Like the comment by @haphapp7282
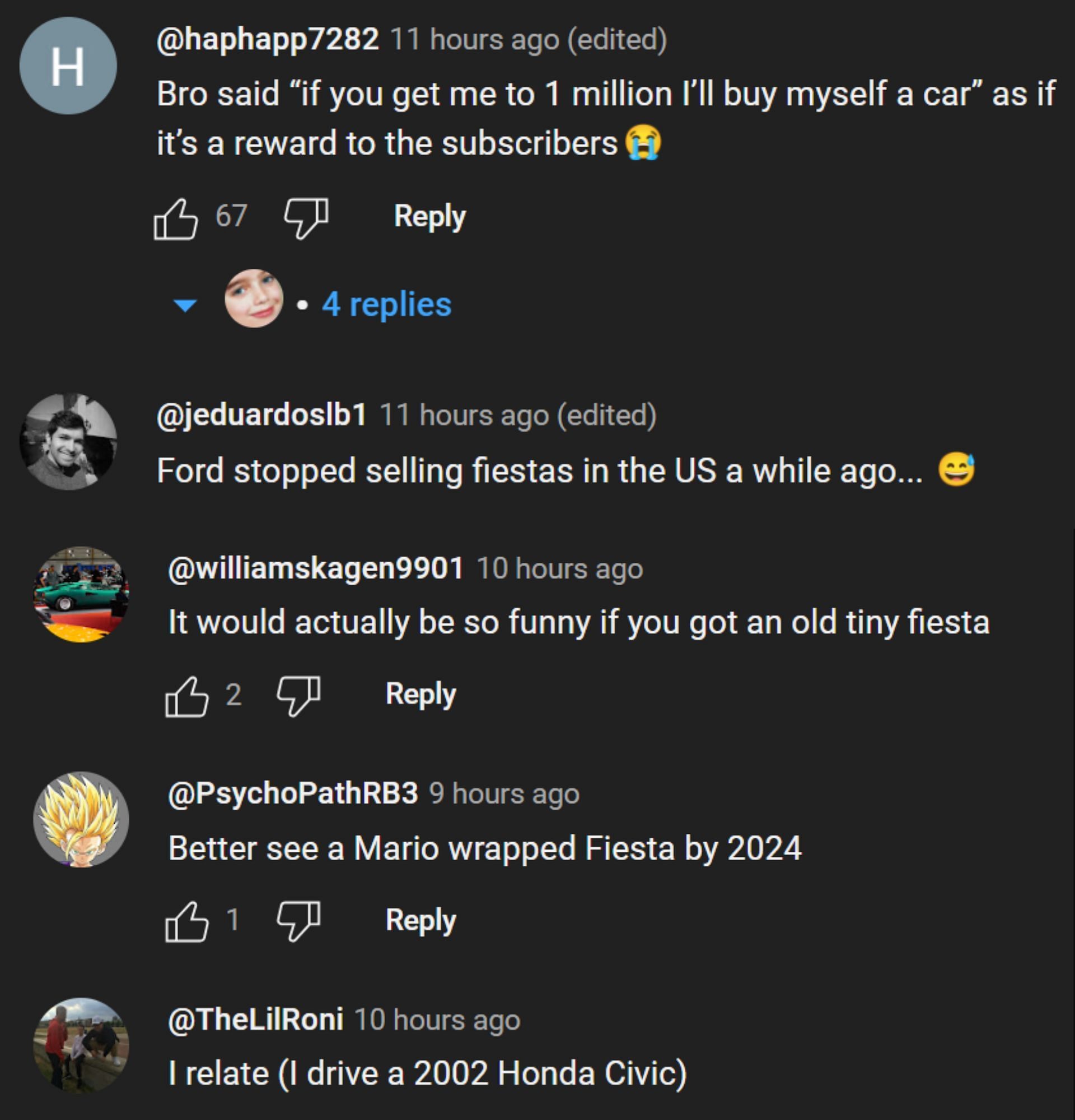Screen dimensions: 1075x1120 (x=175, y=218)
